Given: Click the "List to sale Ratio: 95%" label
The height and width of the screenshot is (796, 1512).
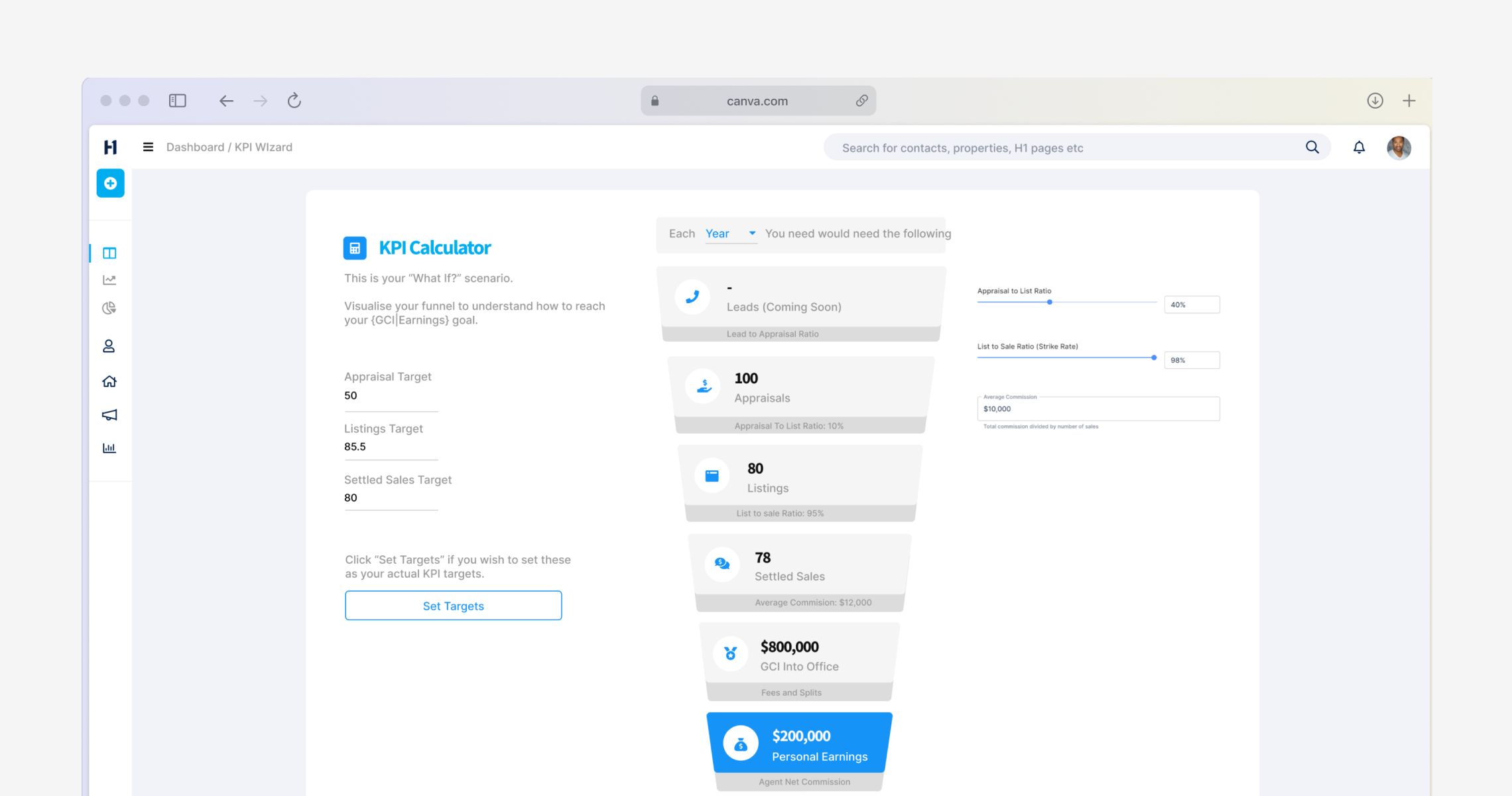Looking at the screenshot, I should (780, 513).
